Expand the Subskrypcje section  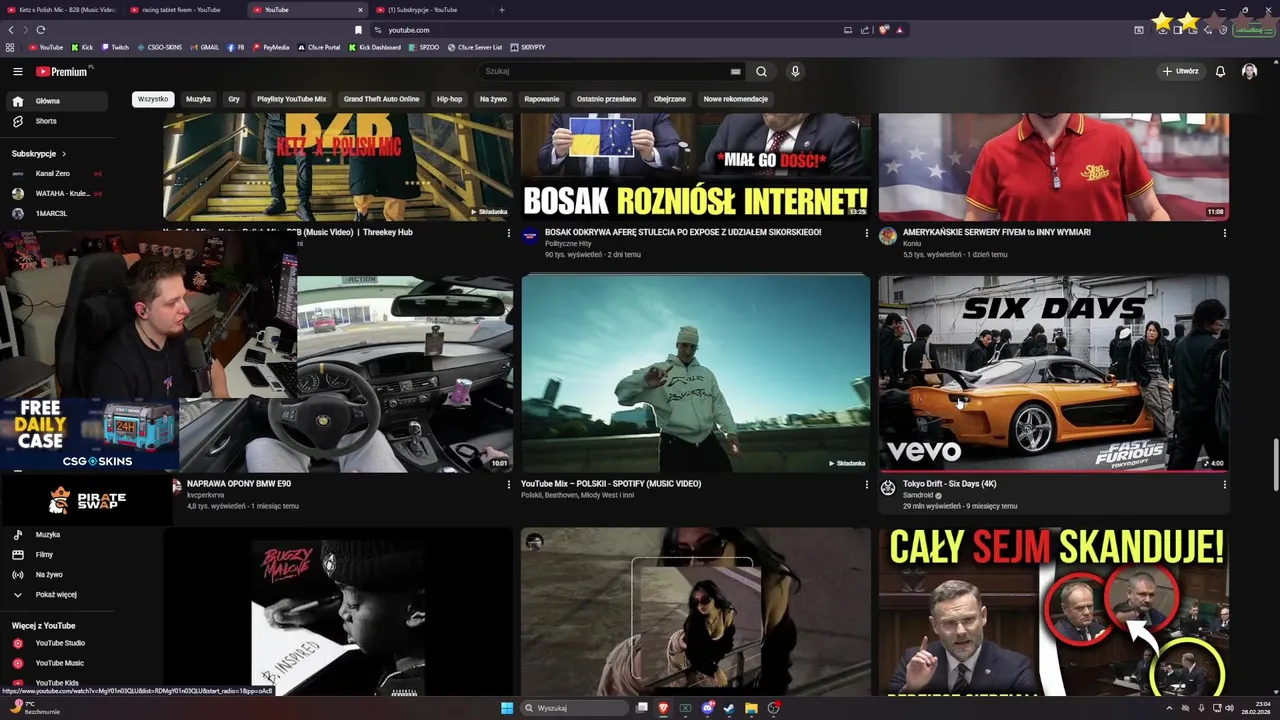click(39, 153)
